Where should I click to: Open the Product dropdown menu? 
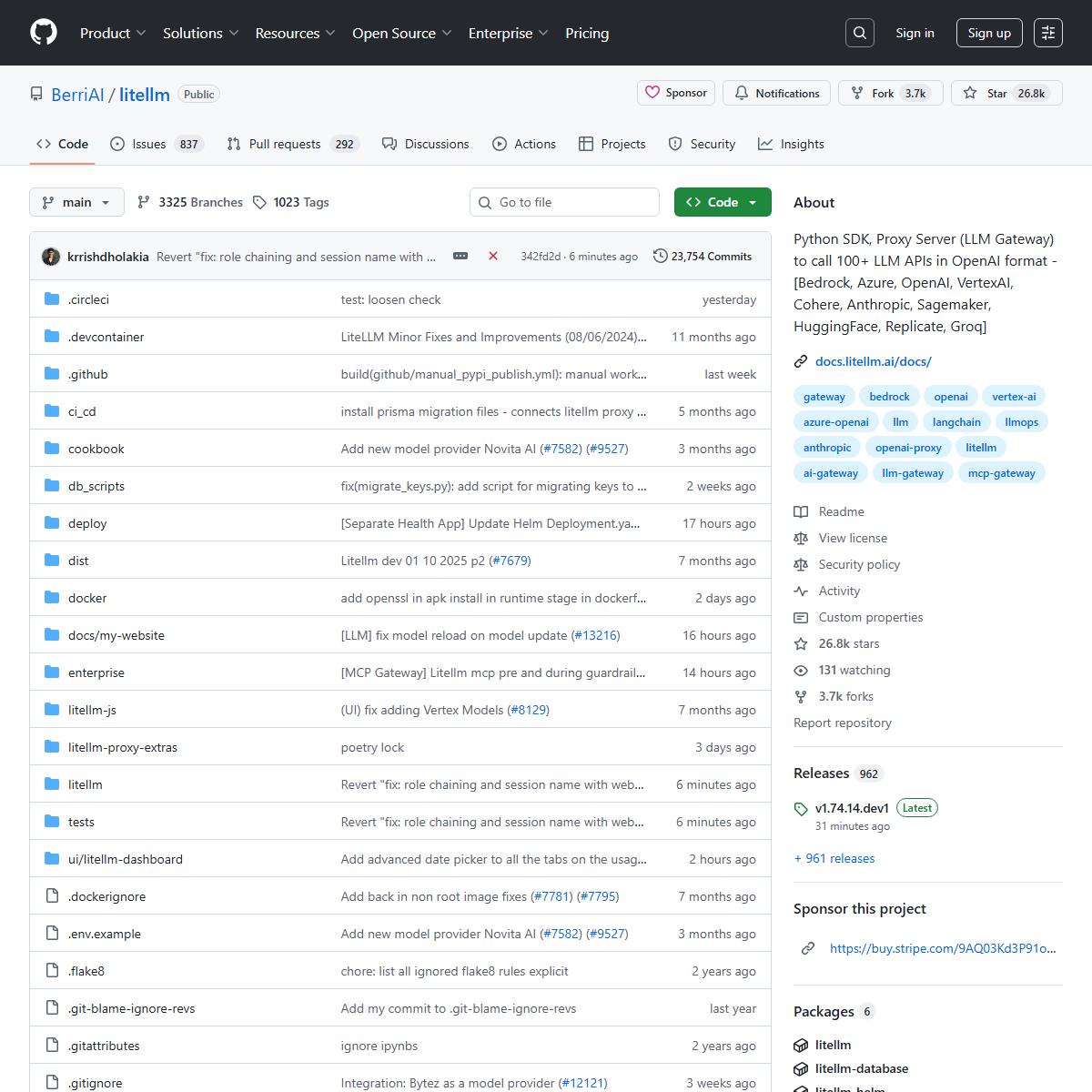click(113, 33)
